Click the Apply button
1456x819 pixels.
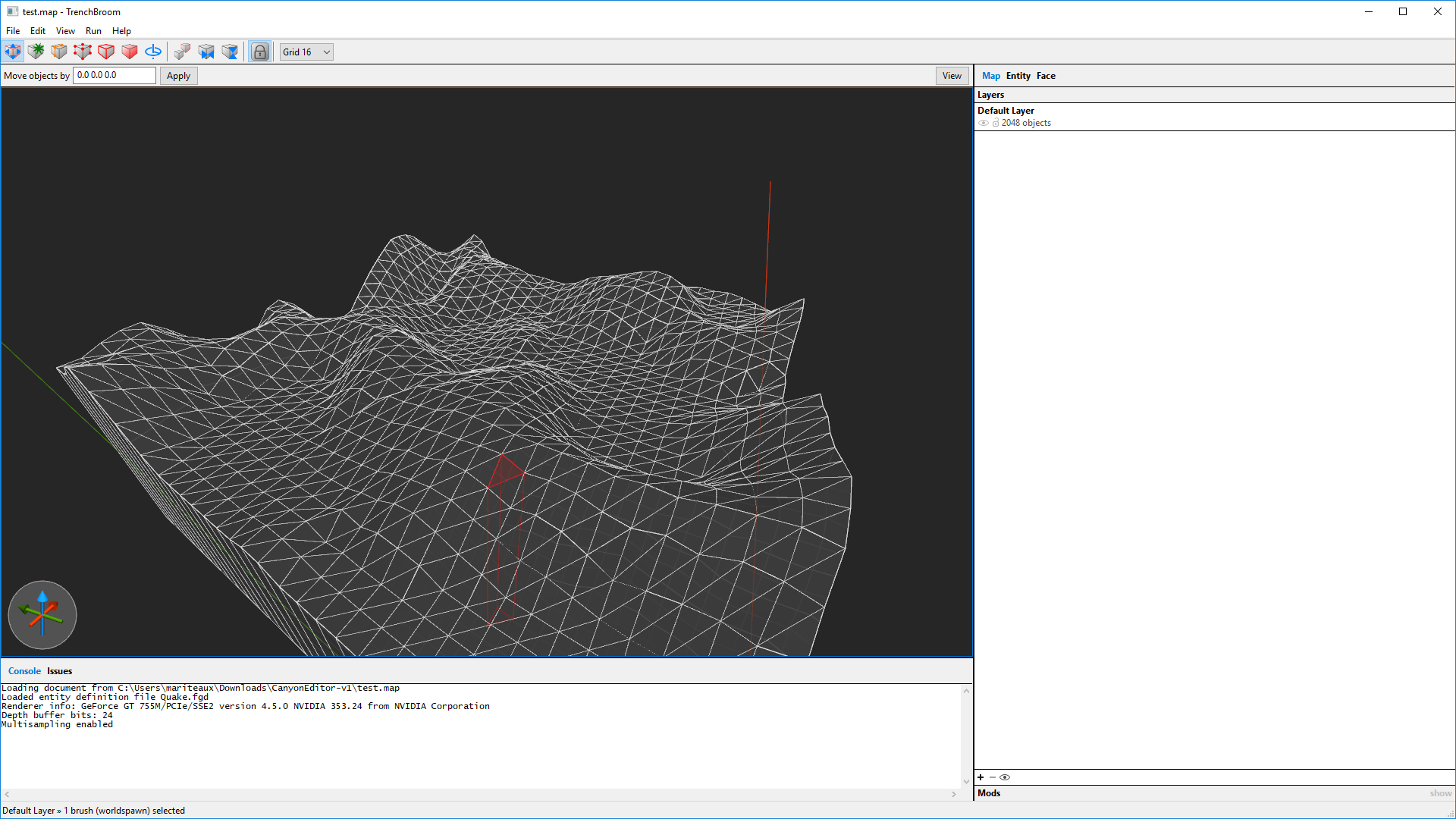tap(178, 76)
